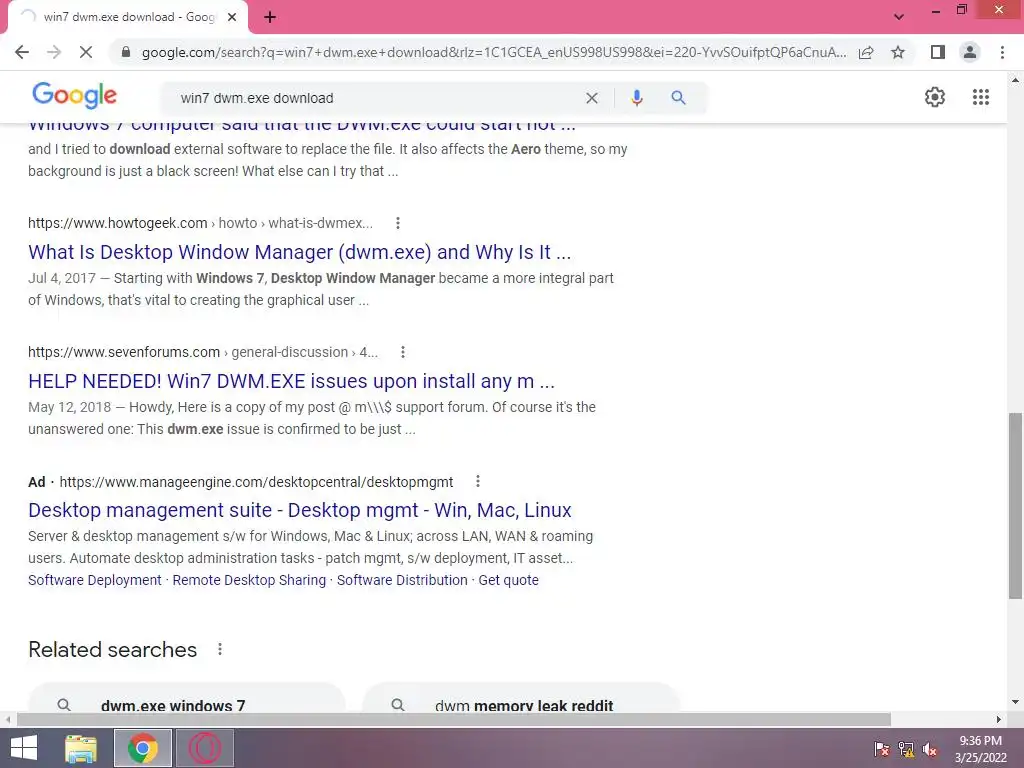Select the win7 dwm.exe download tab
The width and height of the screenshot is (1024, 768).
point(129,17)
